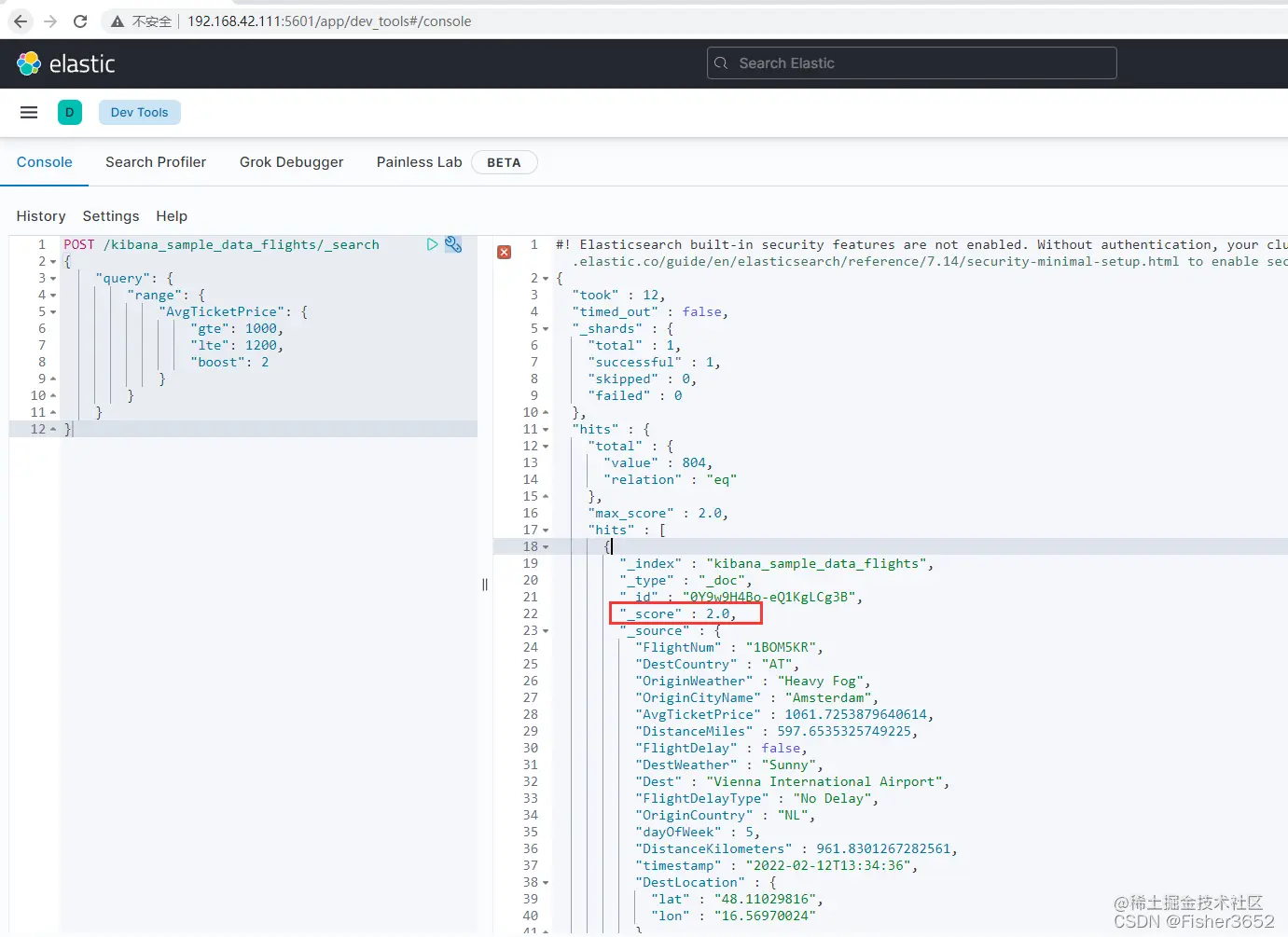The width and height of the screenshot is (1288, 937).
Task: Click the browser address bar URL
Action: (x=329, y=21)
